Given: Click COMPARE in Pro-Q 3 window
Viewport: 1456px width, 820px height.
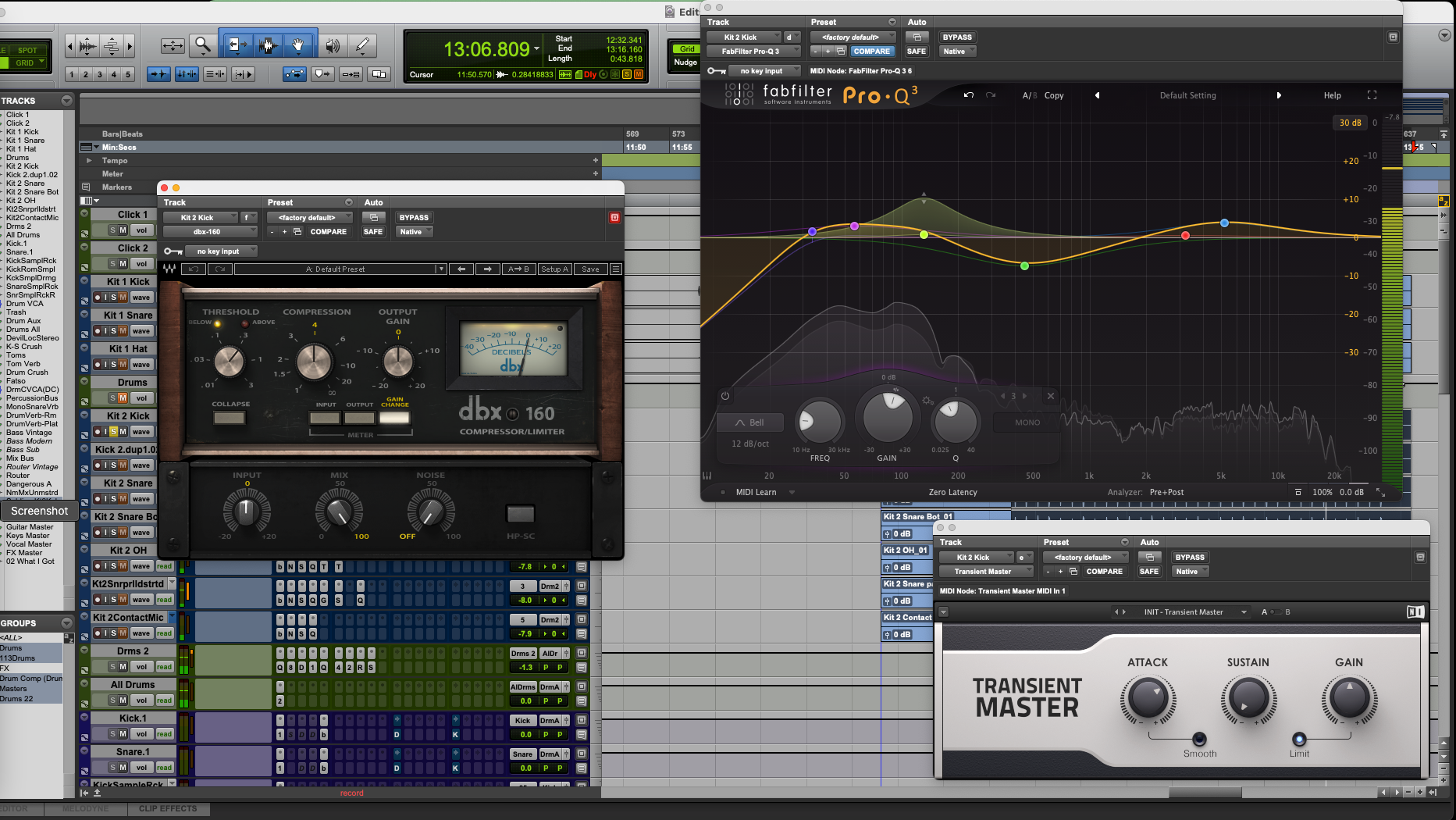Looking at the screenshot, I should coord(871,52).
